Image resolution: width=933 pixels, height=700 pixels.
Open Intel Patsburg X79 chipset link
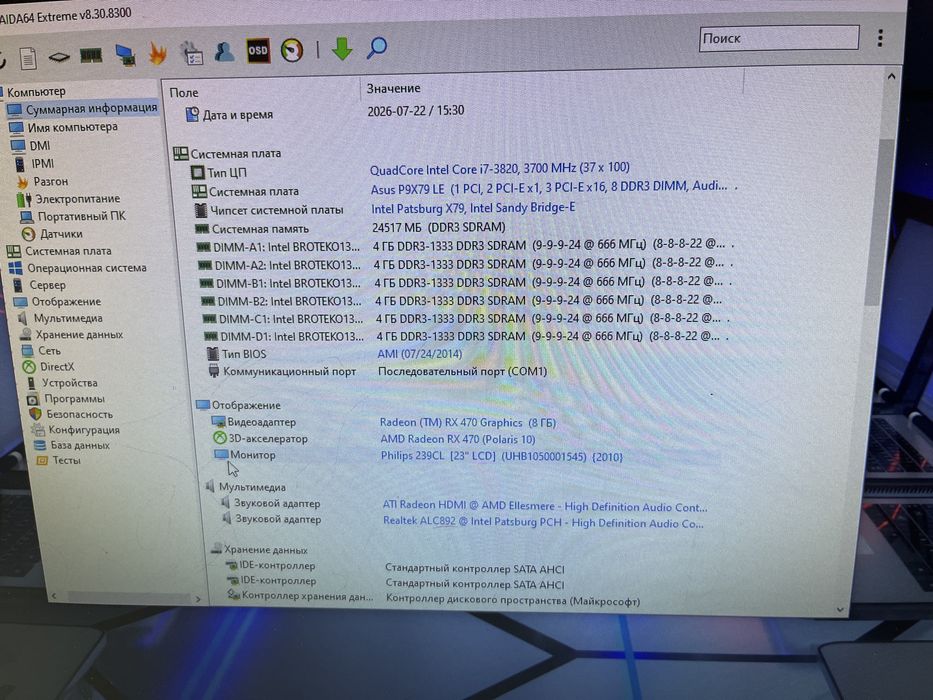(473, 208)
